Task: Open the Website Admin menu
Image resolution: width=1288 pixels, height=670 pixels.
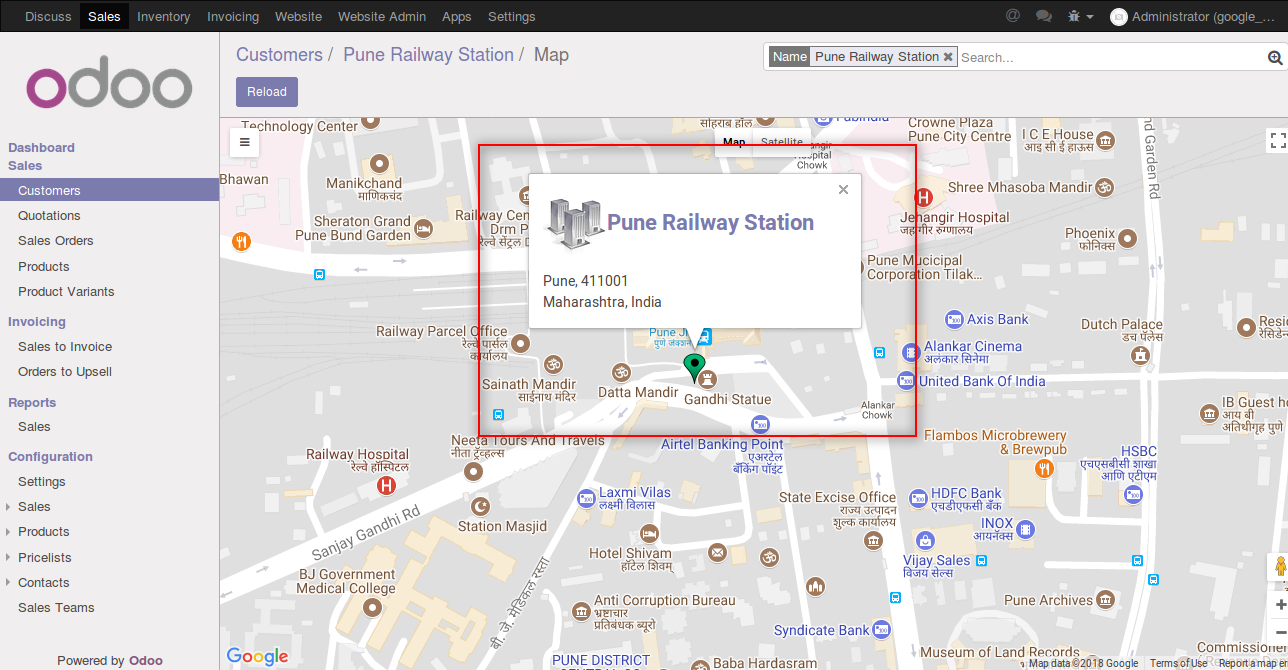Action: 382,16
